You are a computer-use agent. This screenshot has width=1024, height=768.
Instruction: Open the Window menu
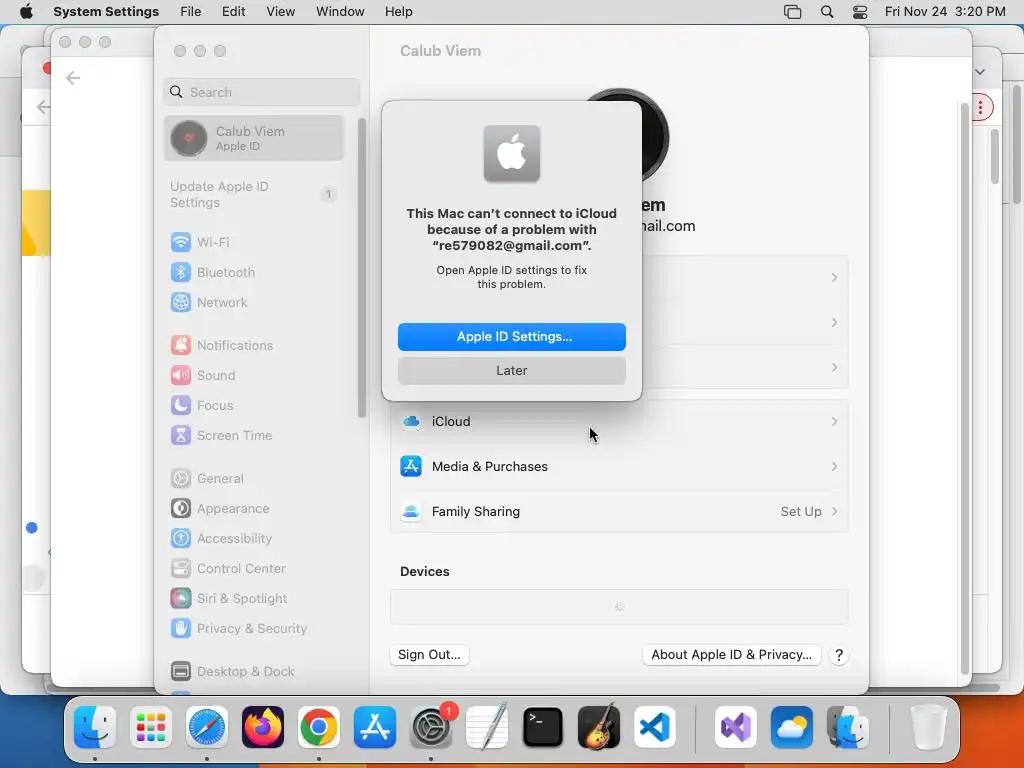(x=340, y=12)
